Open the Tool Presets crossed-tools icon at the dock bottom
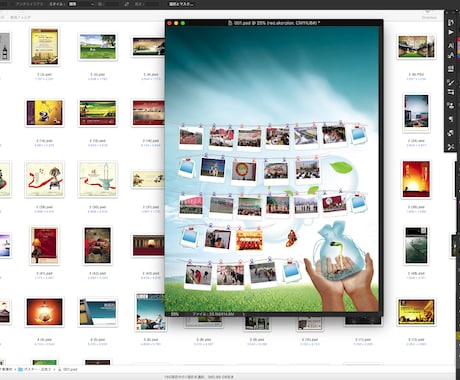 click(451, 147)
